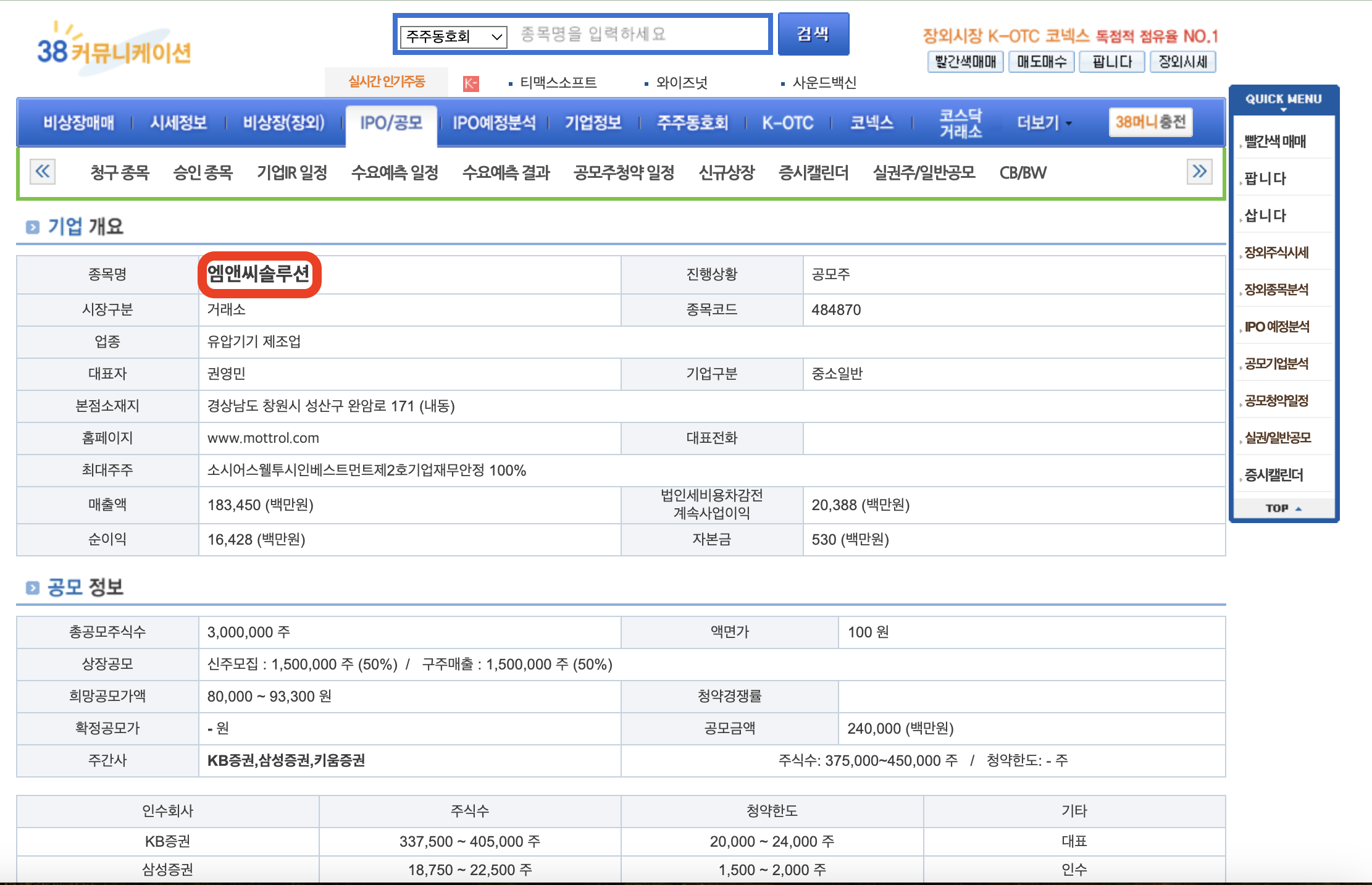The height and width of the screenshot is (885, 1372).
Task: Collapse the QUICK MENU header
Action: coord(1283,99)
